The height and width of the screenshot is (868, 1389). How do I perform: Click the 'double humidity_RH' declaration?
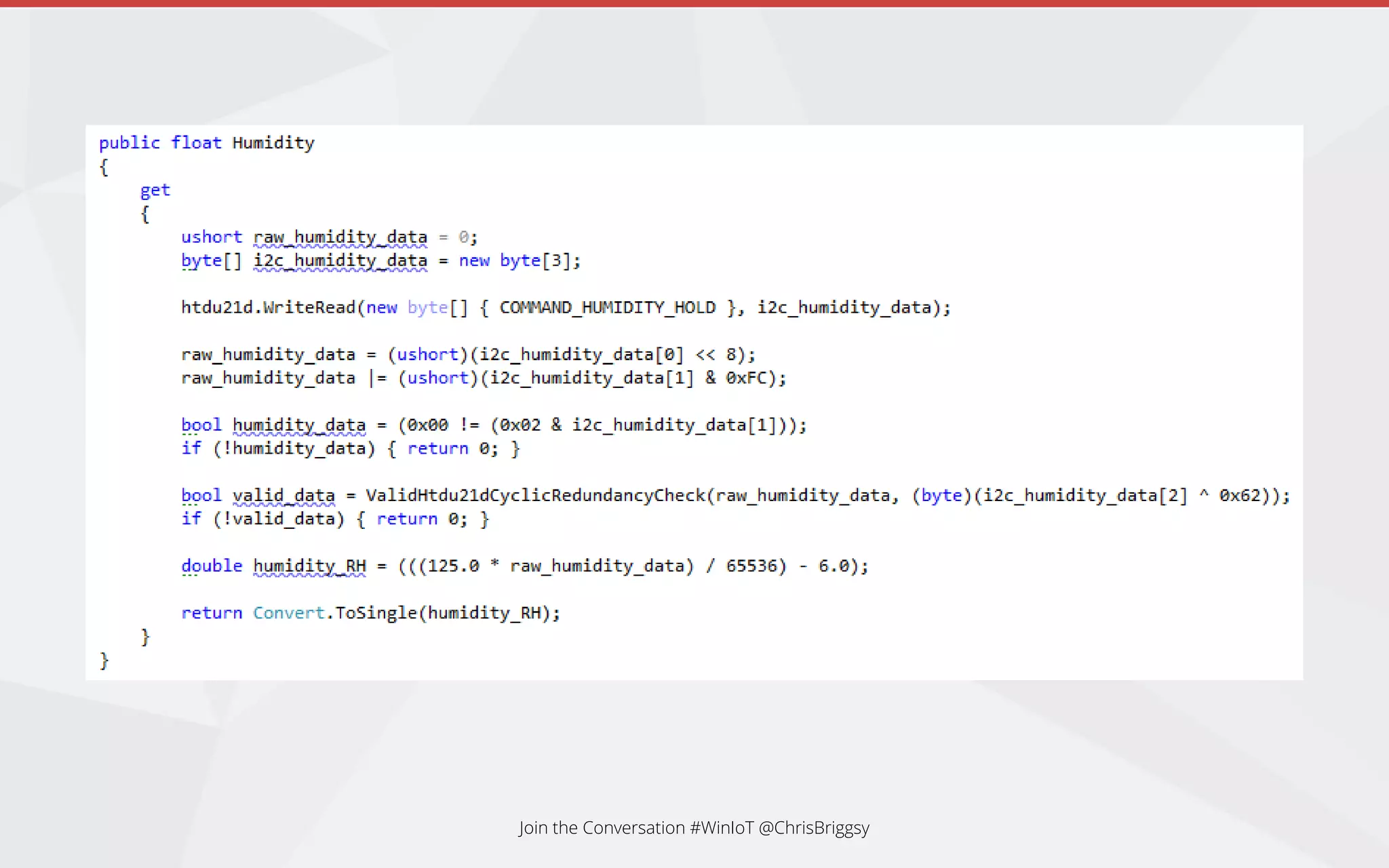tap(273, 566)
